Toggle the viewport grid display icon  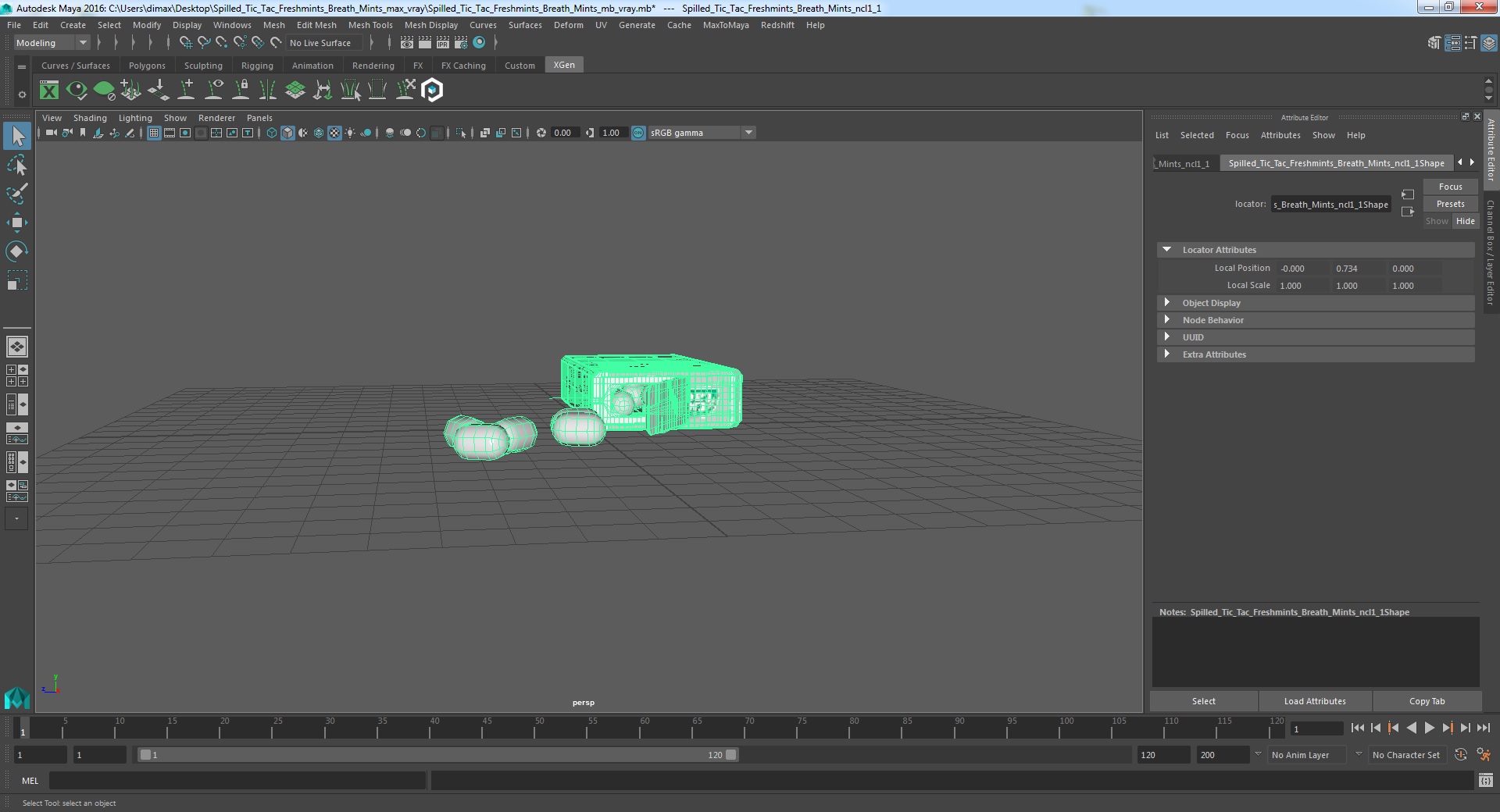click(154, 133)
